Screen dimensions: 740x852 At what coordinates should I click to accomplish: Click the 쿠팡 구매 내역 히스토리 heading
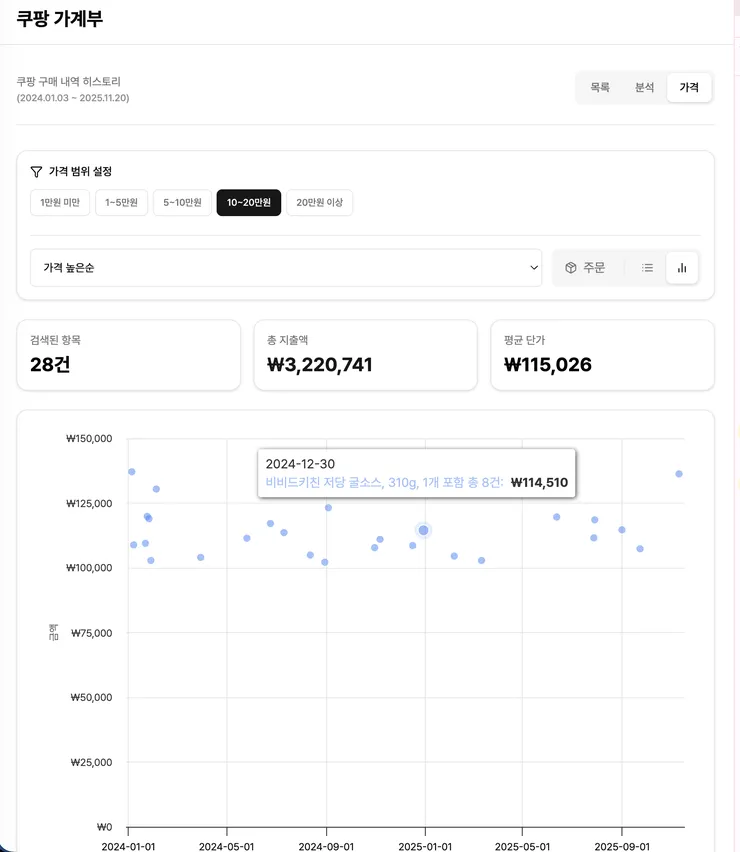[x=68, y=82]
